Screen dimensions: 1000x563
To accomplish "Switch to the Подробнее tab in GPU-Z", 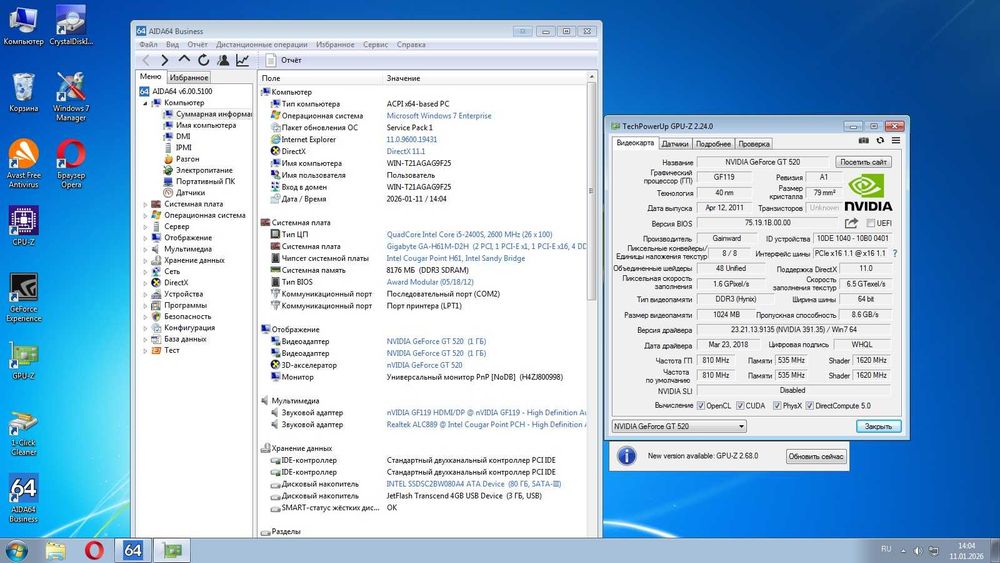I will 713,144.
